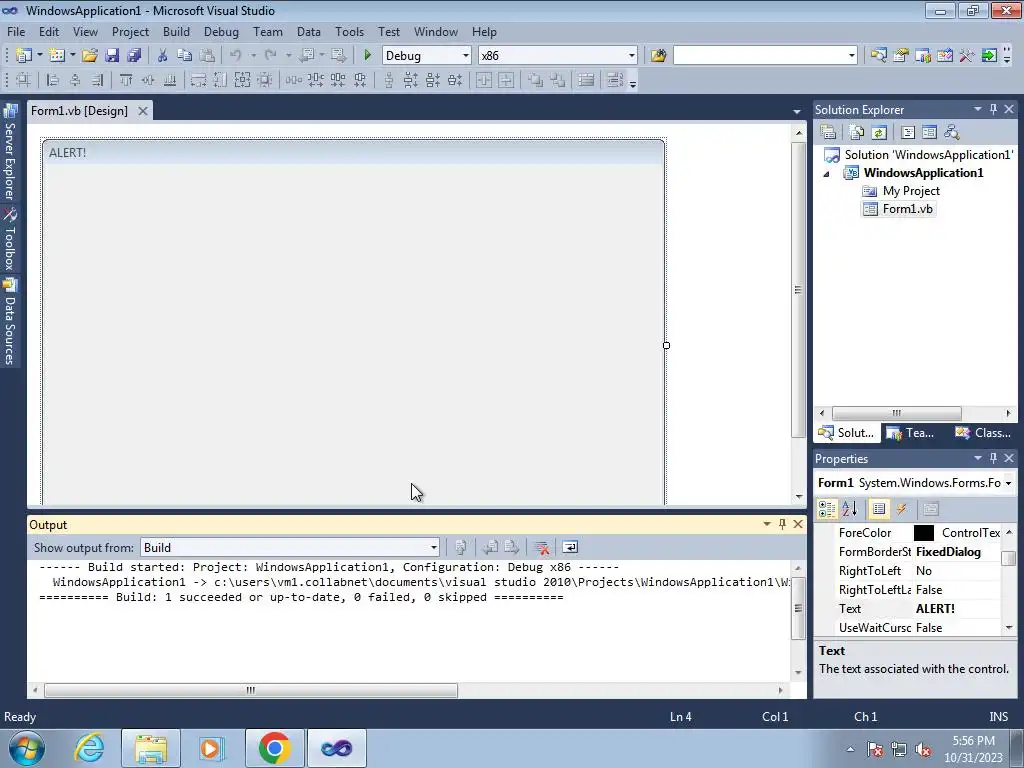Click the ForeColor black color swatch
The height and width of the screenshot is (768, 1024).
click(x=923, y=533)
